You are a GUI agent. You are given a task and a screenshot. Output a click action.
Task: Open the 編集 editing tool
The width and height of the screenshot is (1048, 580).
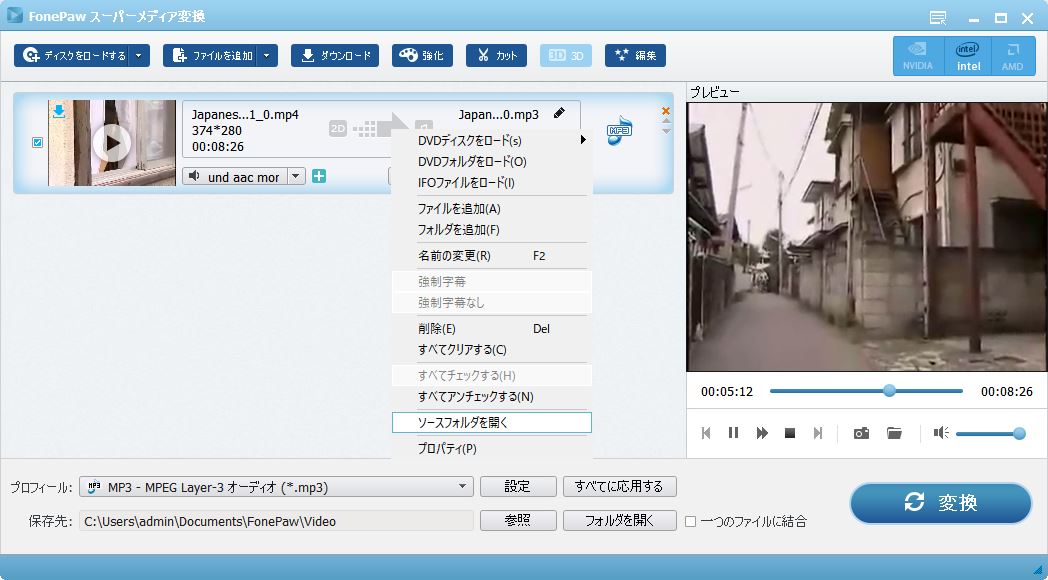(x=636, y=55)
